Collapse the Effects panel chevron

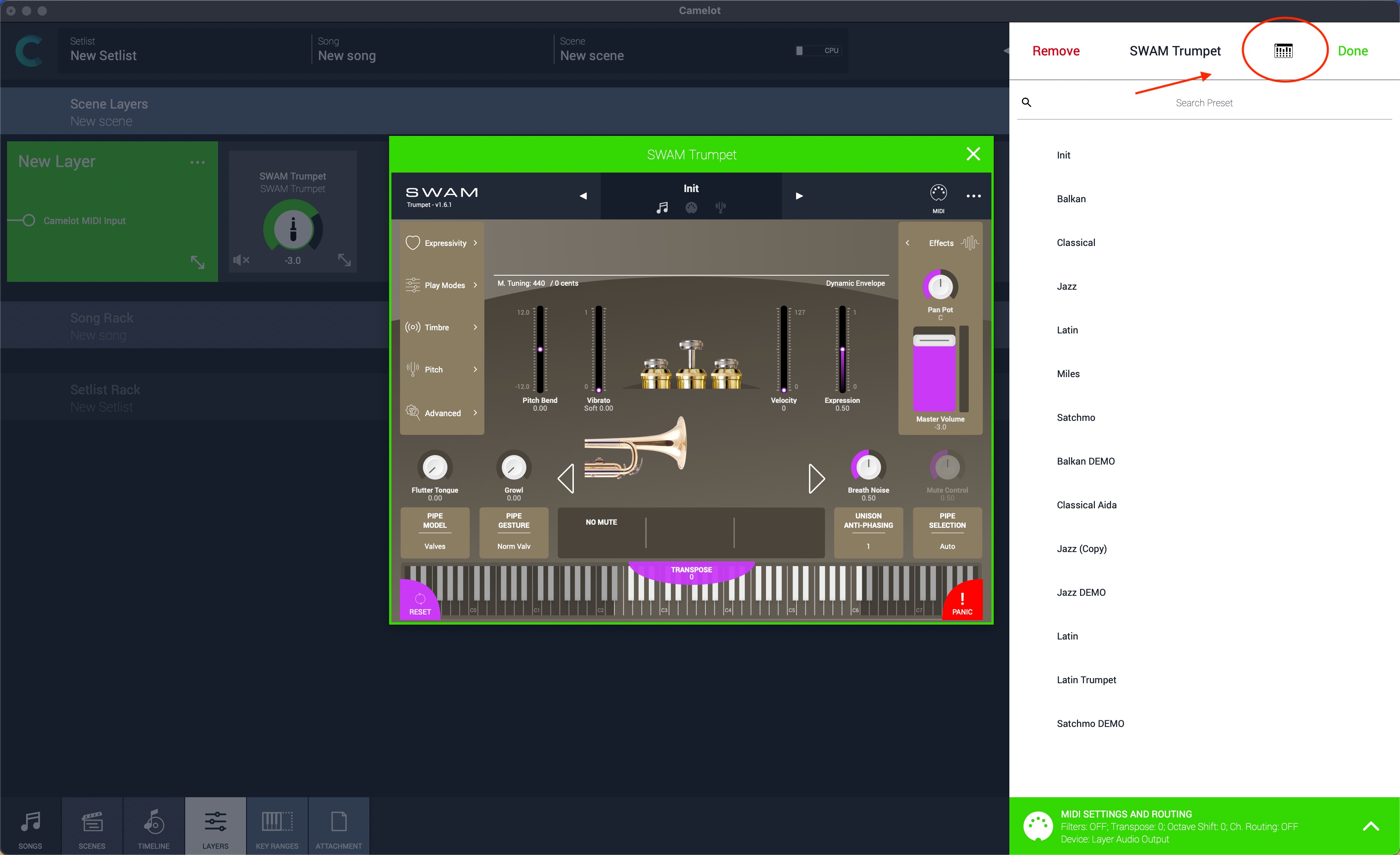tap(907, 243)
